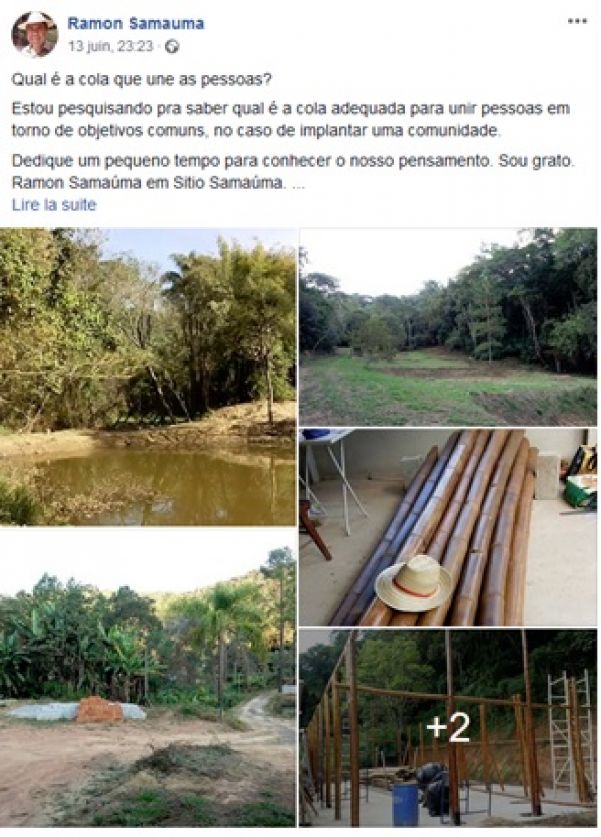View more photos via the +2 overlay

coord(448,728)
